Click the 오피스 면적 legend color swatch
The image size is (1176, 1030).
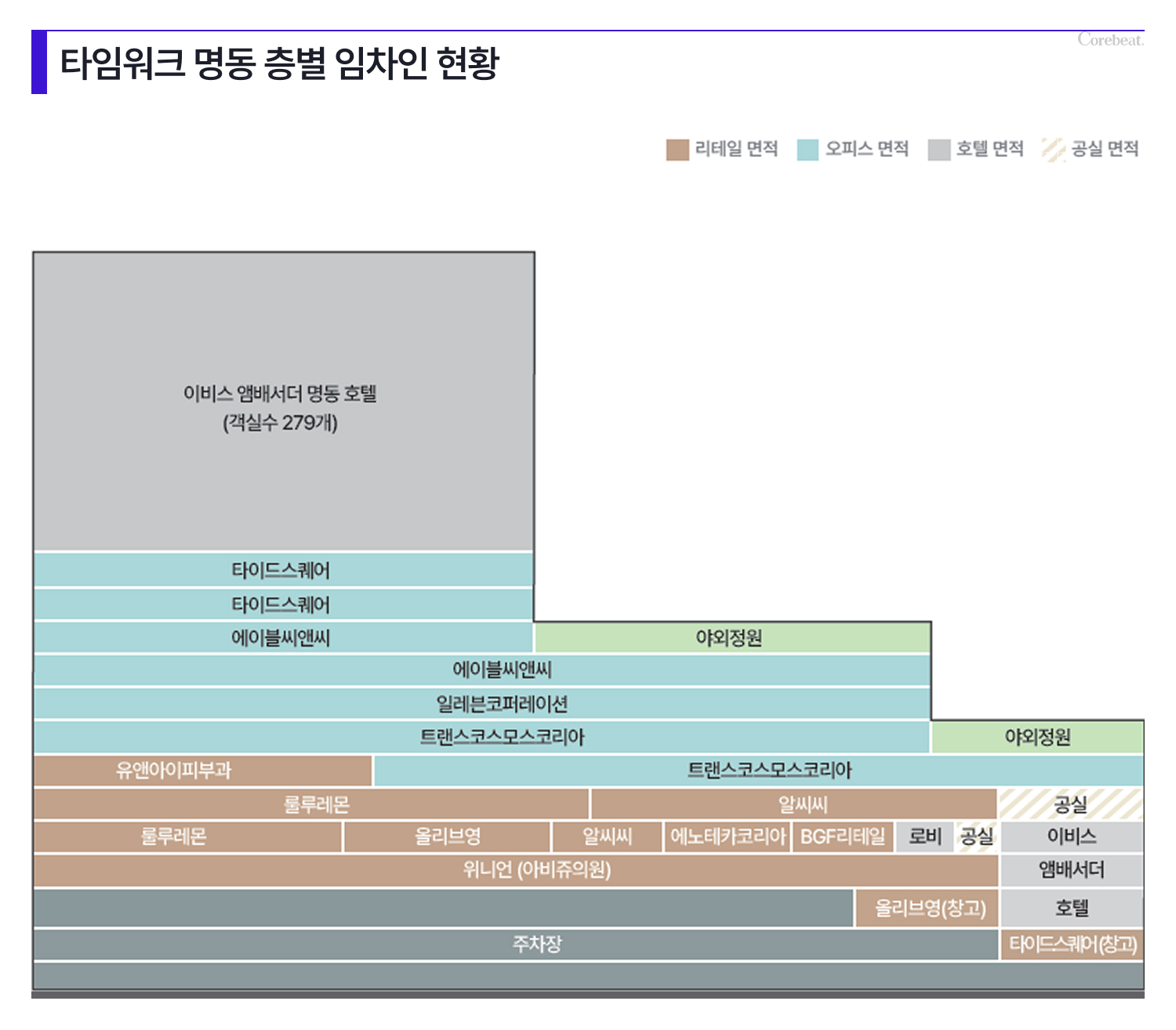click(808, 150)
